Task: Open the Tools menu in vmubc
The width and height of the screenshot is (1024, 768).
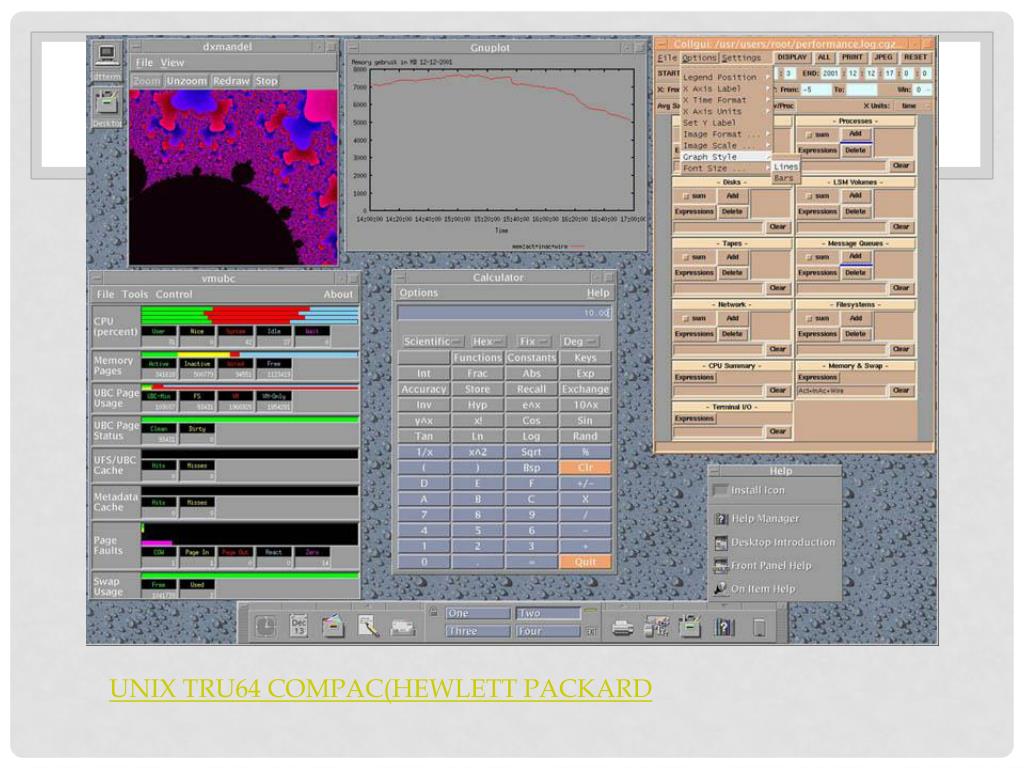Action: (x=135, y=295)
